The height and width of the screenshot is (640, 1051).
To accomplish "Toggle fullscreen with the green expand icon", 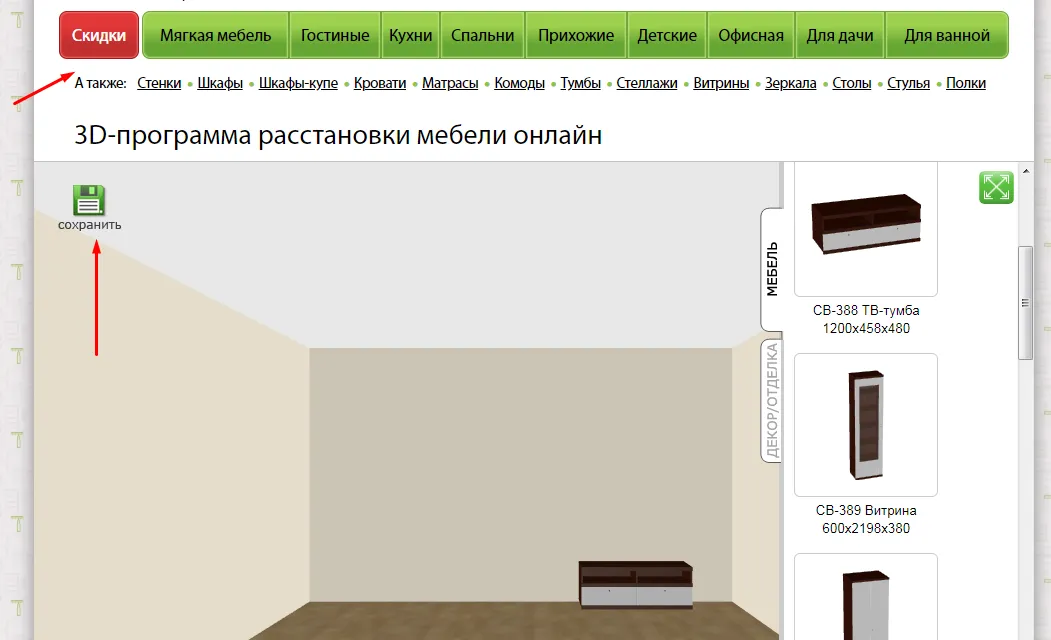I will [x=996, y=187].
